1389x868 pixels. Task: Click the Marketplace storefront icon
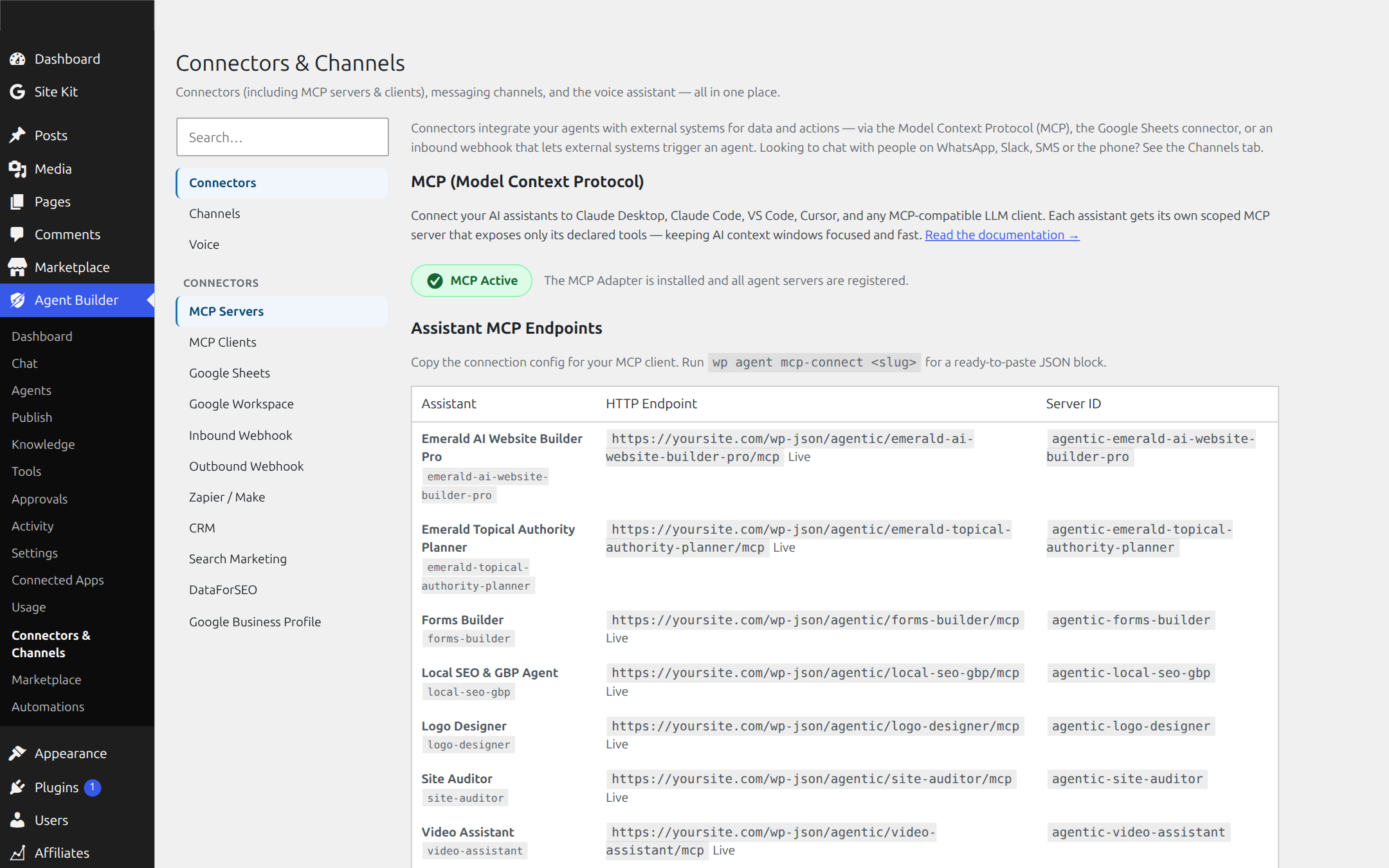[x=17, y=267]
